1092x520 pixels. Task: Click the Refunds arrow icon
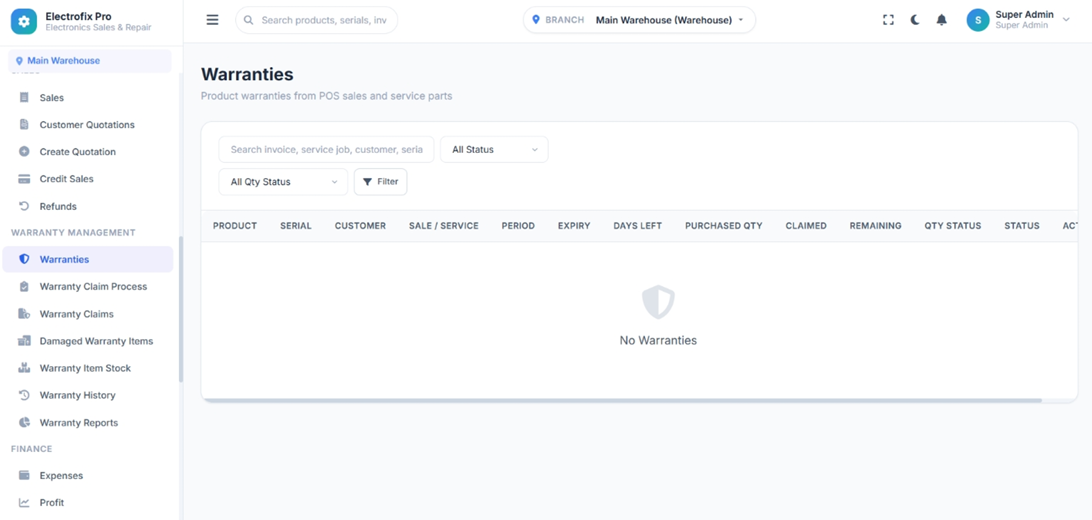pos(24,206)
